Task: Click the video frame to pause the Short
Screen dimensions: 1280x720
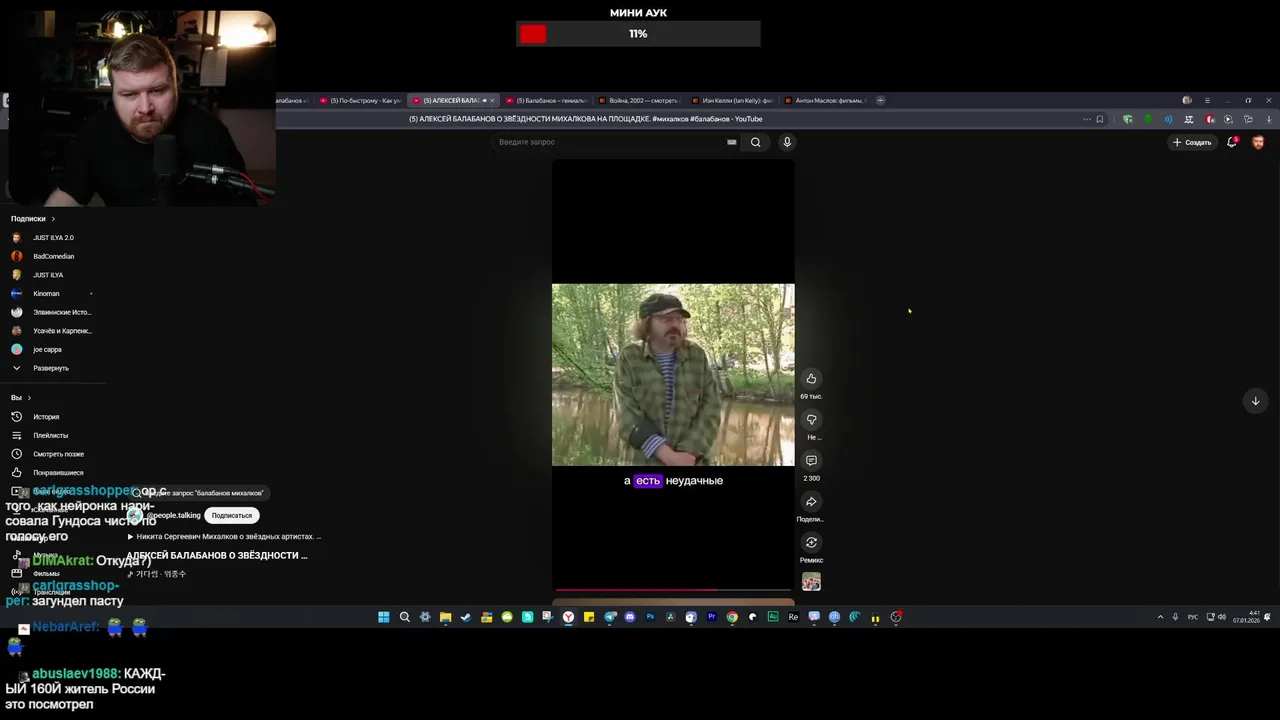Action: 673,375
